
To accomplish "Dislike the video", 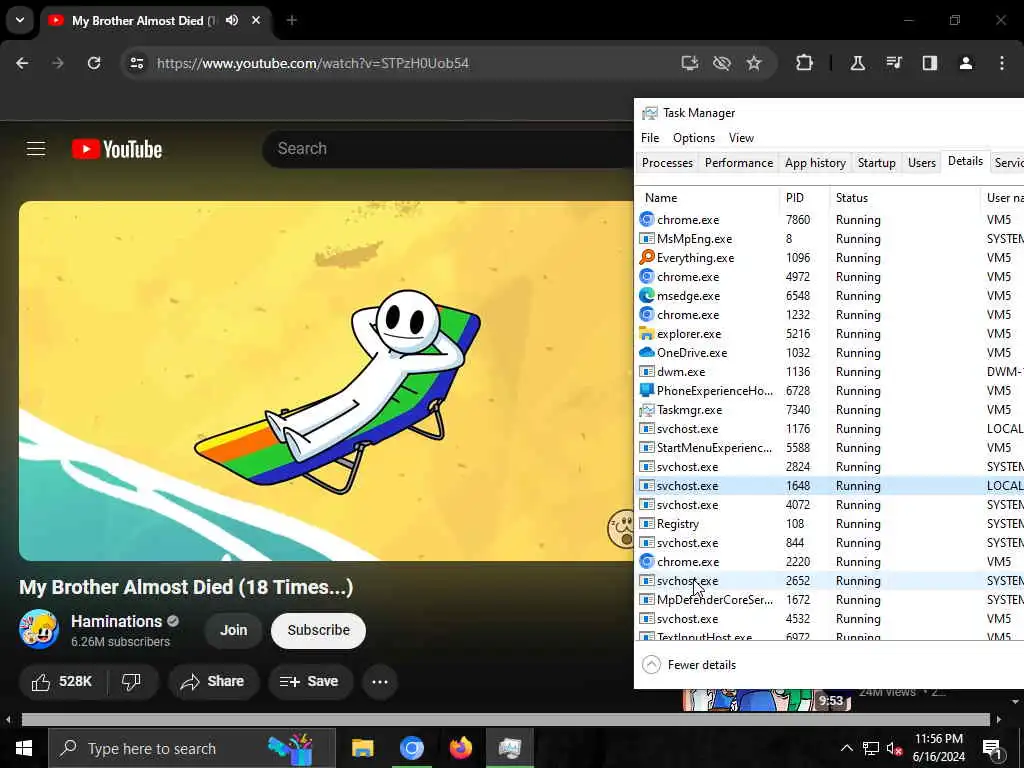I will pyautogui.click(x=131, y=682).
